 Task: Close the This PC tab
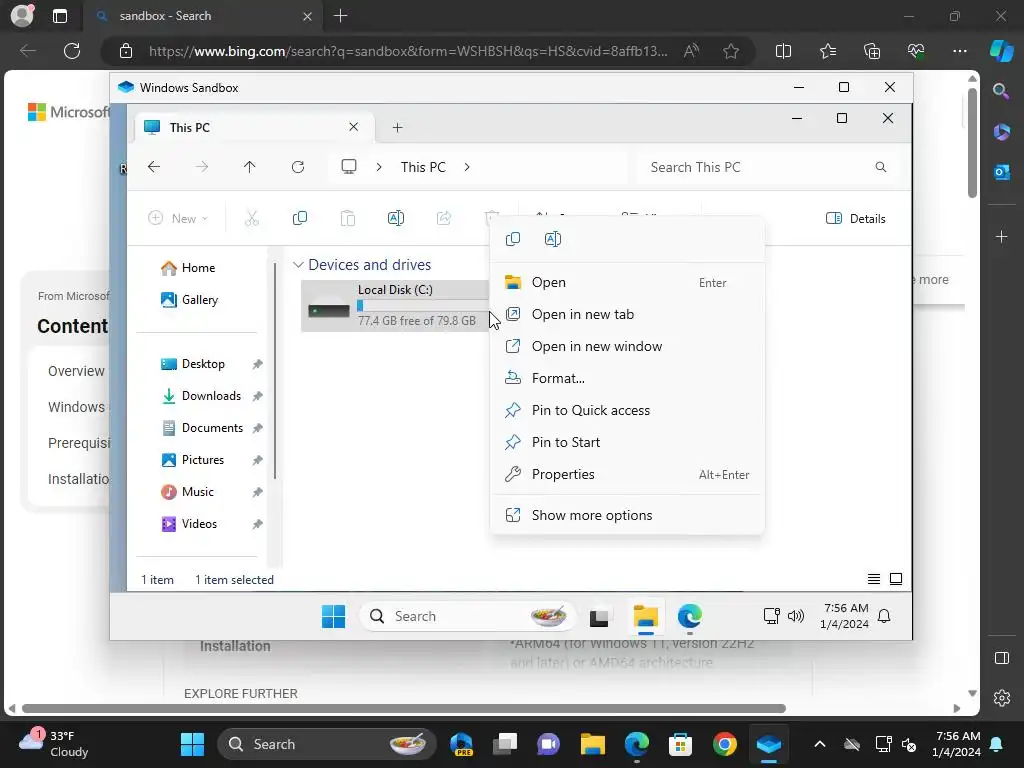(353, 127)
